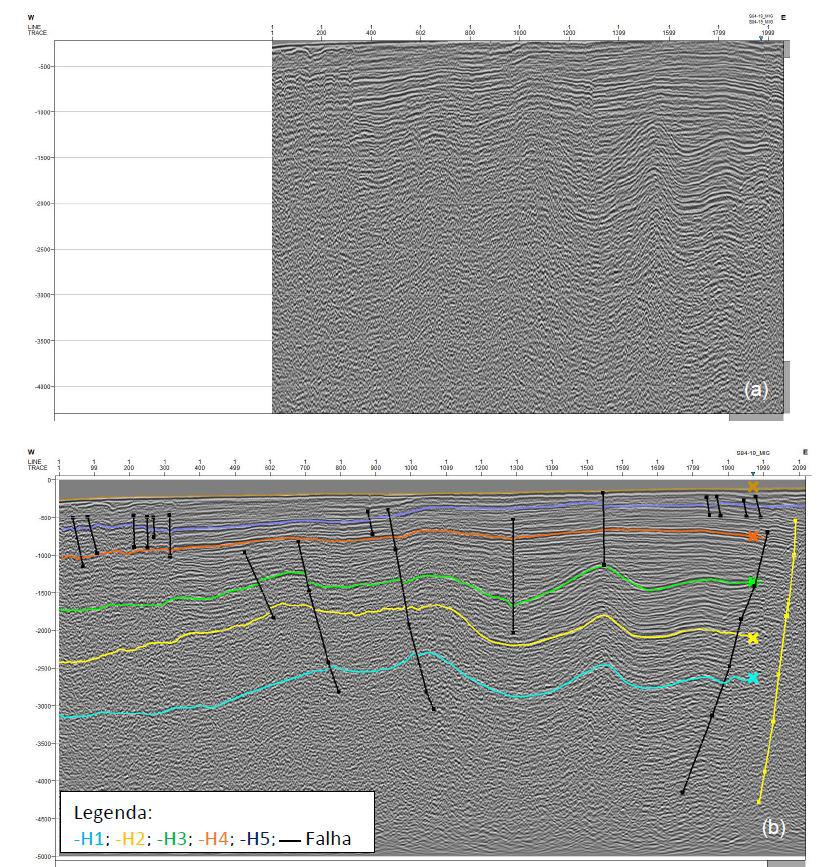Image resolution: width=817 pixels, height=867 pixels.
Task: Click trace tick 800 in panel (a)
Action: (470, 33)
